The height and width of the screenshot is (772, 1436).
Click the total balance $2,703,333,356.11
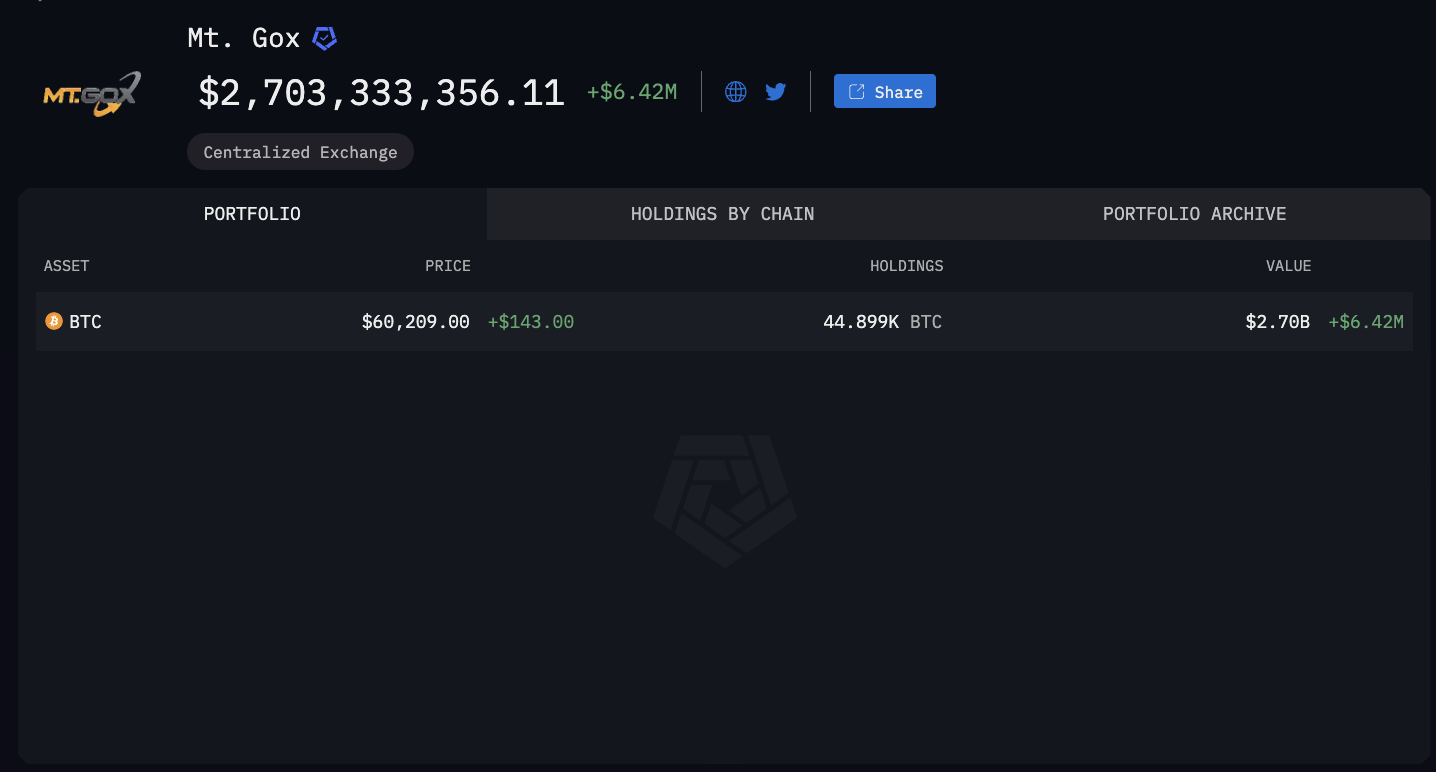click(x=381, y=93)
